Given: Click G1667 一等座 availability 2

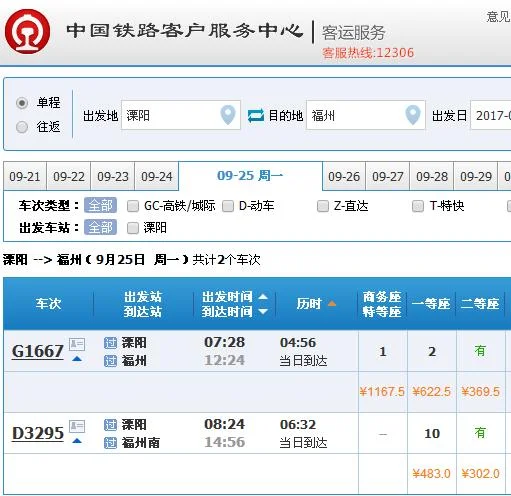Looking at the screenshot, I should (x=432, y=351).
